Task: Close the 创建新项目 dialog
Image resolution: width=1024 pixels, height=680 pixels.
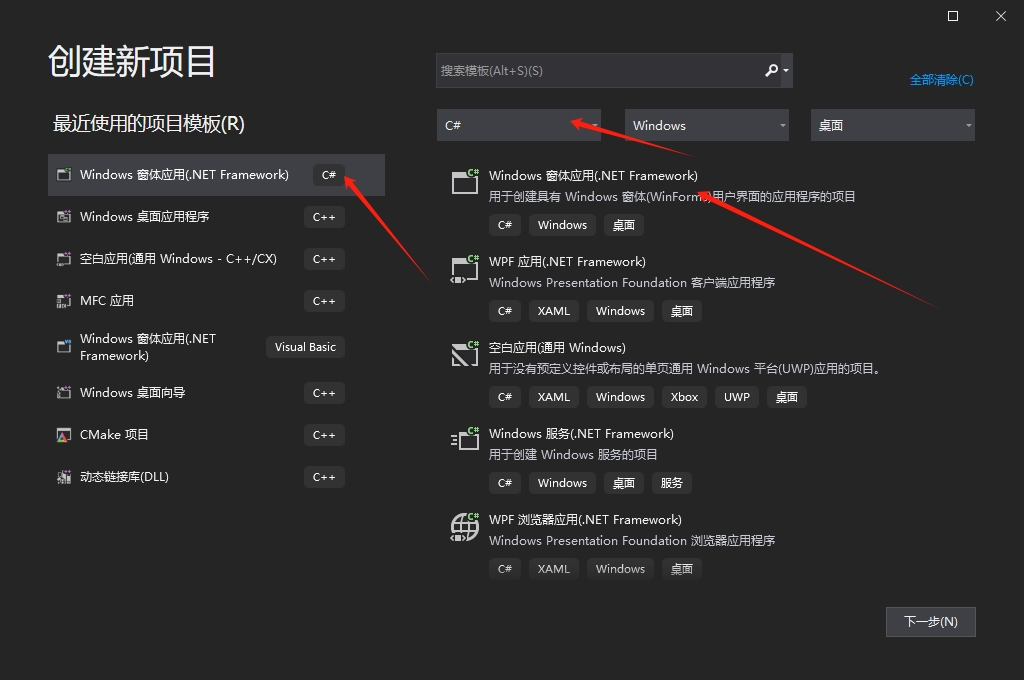Action: (x=1000, y=16)
